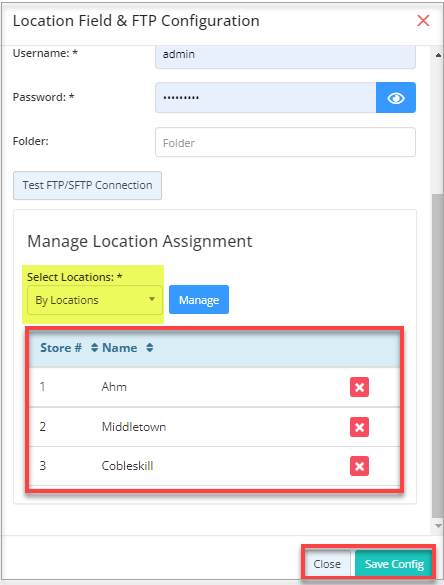Click the By Locations dropdown arrow
The height and width of the screenshot is (585, 444).
[x=152, y=299]
